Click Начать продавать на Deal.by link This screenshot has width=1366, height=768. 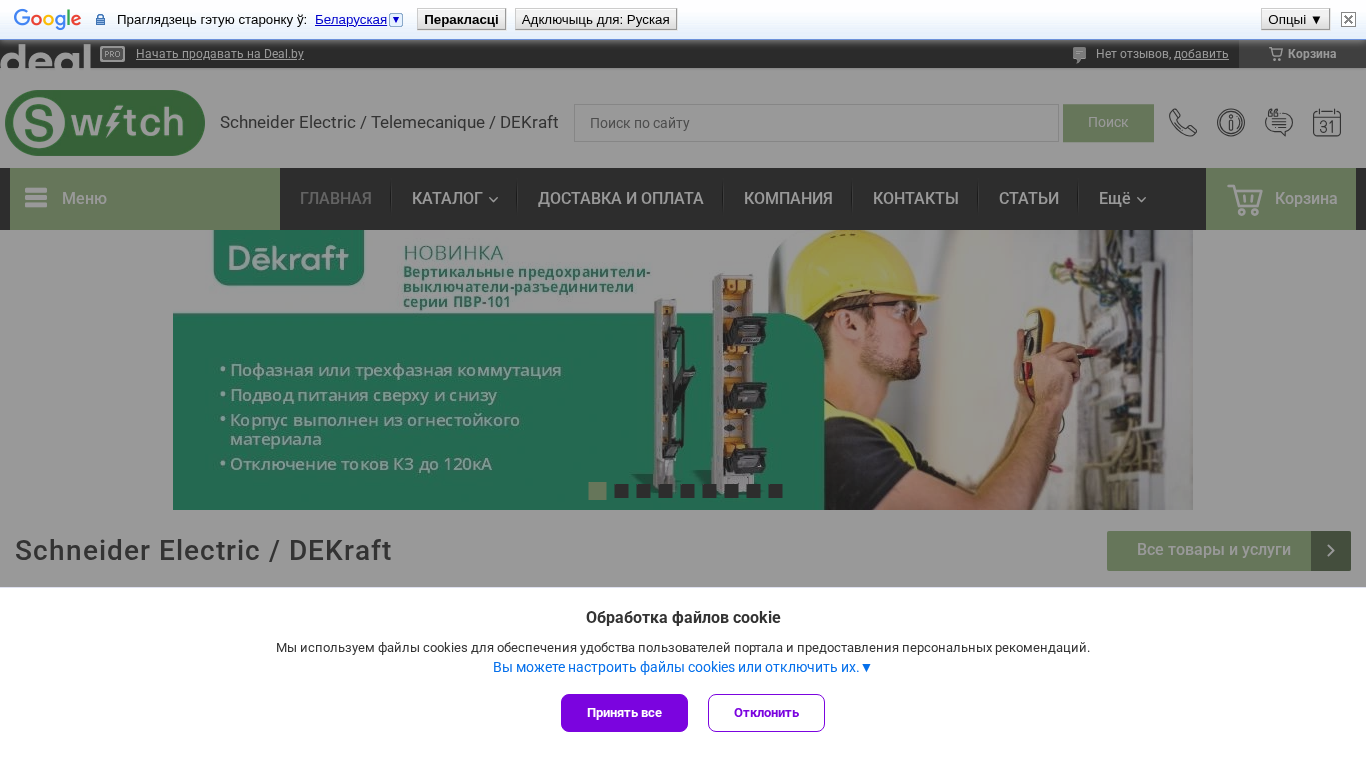[220, 54]
